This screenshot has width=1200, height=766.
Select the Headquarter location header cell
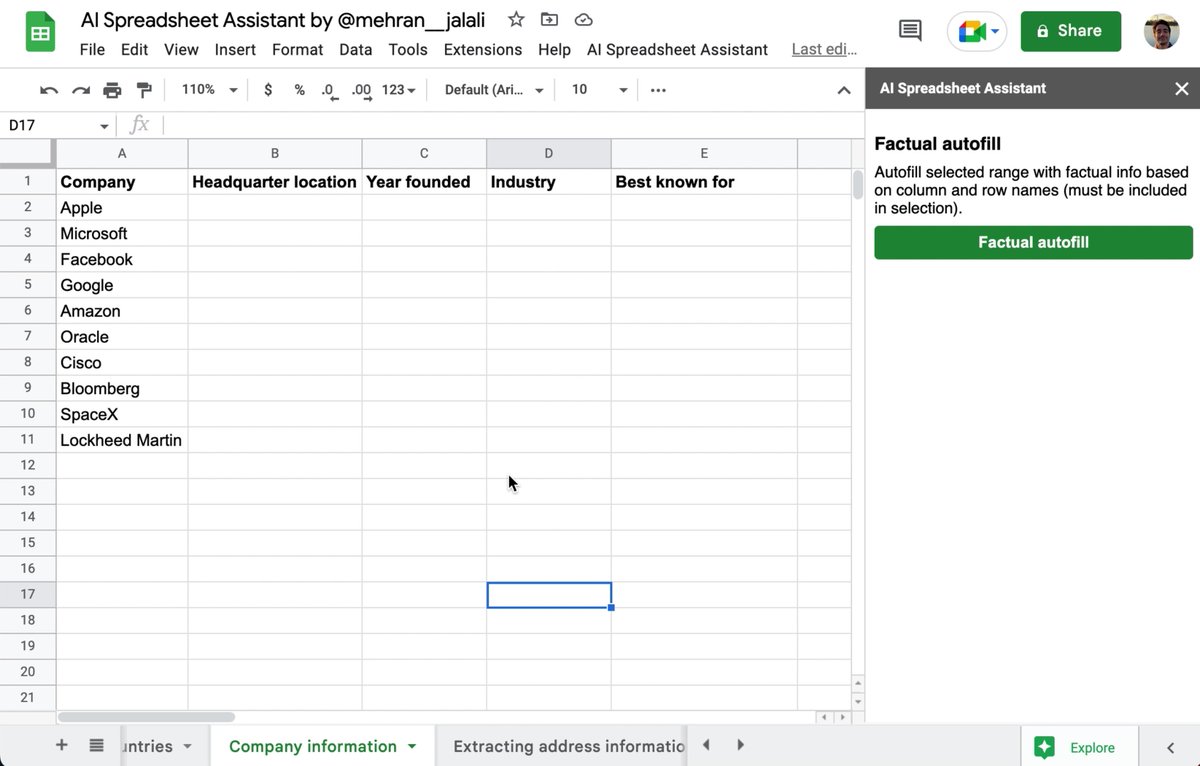pos(275,182)
